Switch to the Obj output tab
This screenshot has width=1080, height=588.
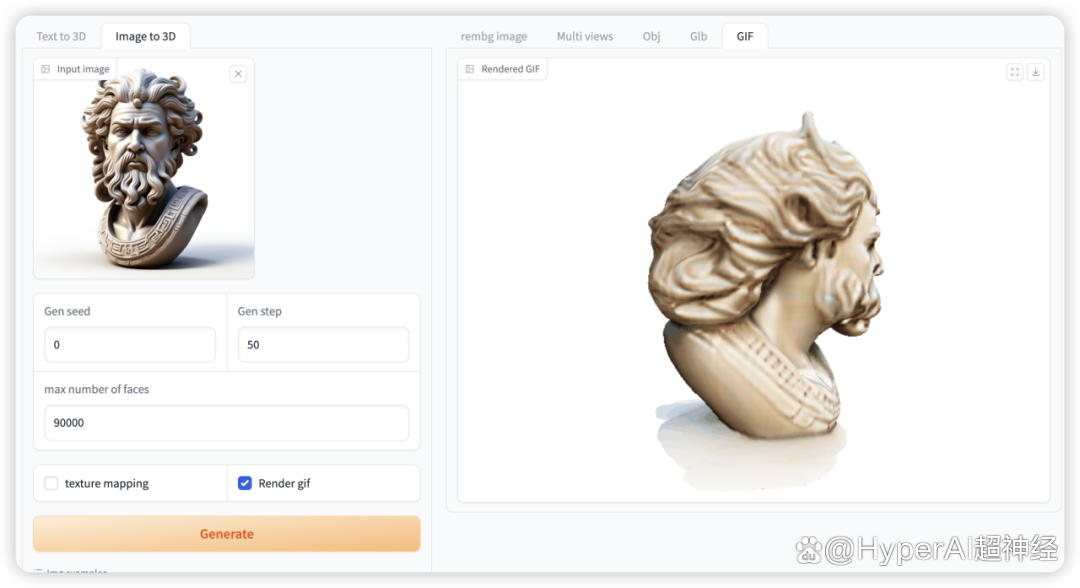point(652,36)
